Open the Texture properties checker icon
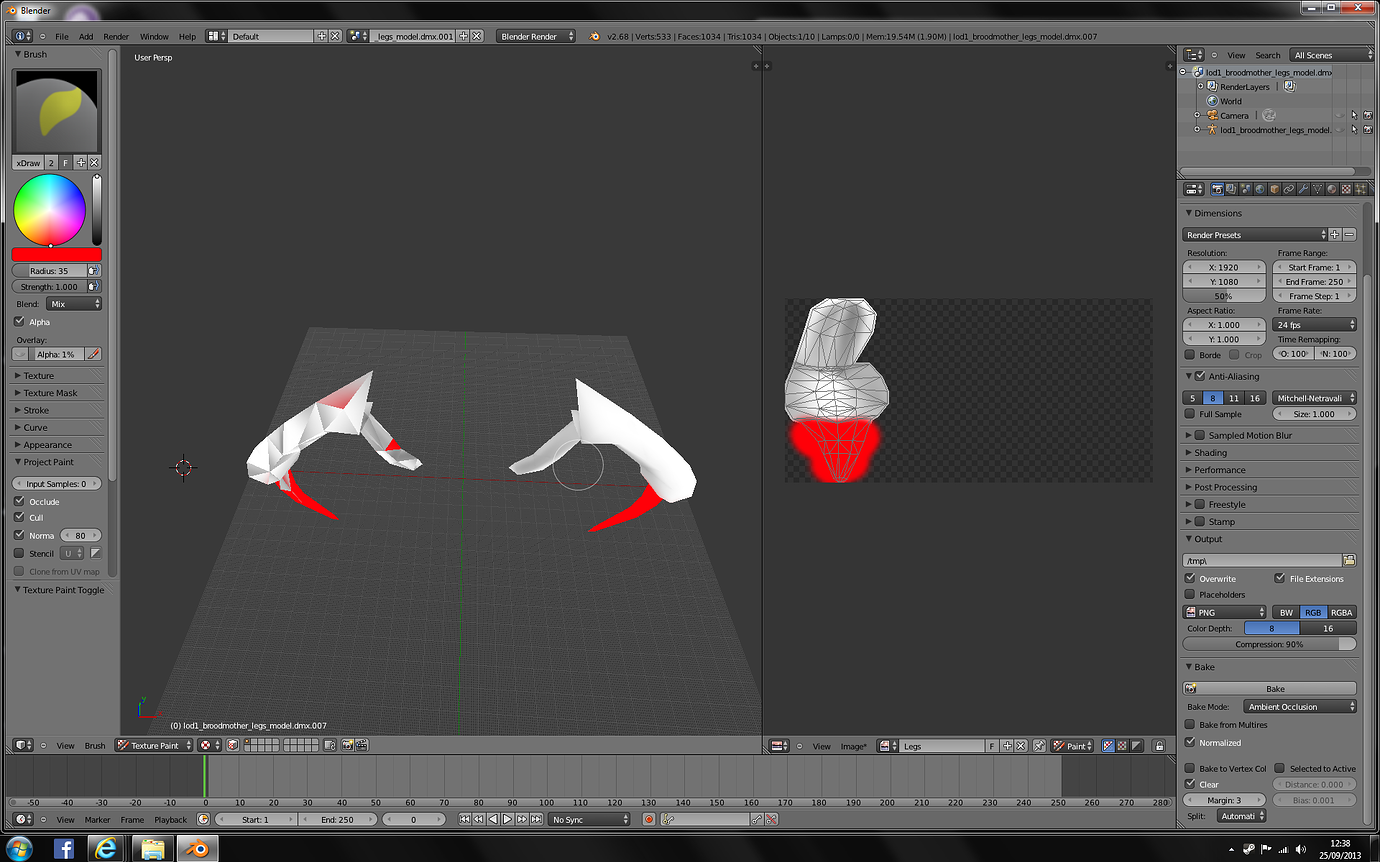This screenshot has width=1380, height=862. [1347, 189]
